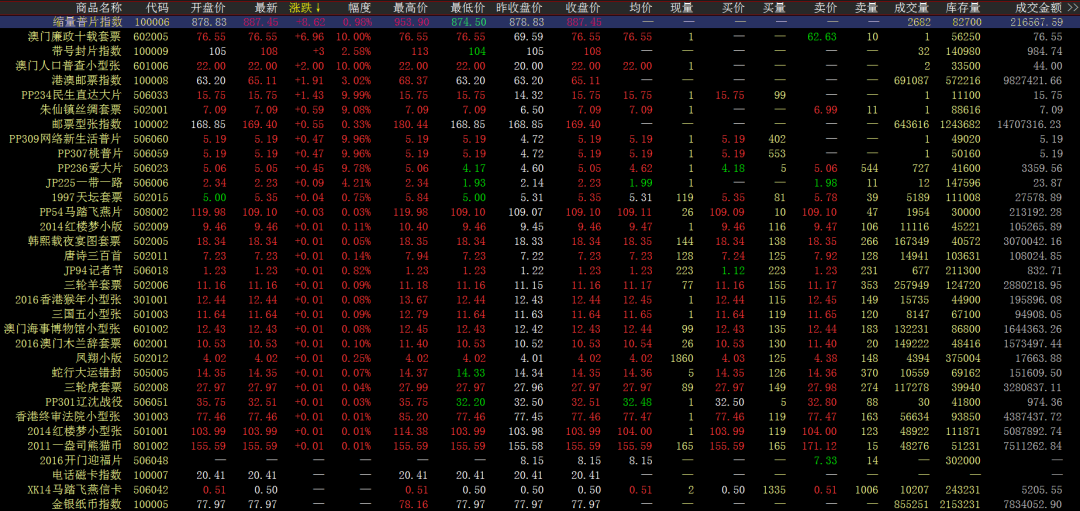Select the 港澳邮票指数 row
The height and width of the screenshot is (511, 1080).
pos(540,80)
